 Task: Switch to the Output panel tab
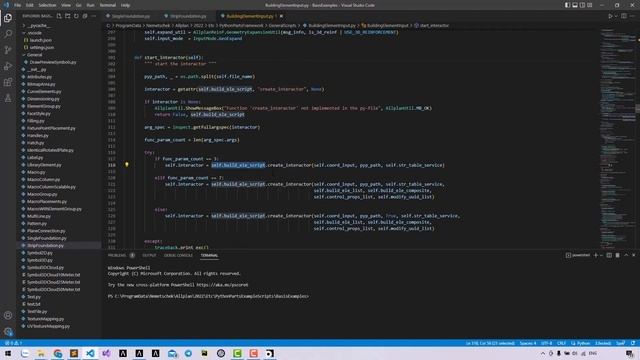pyautogui.click(x=149, y=255)
